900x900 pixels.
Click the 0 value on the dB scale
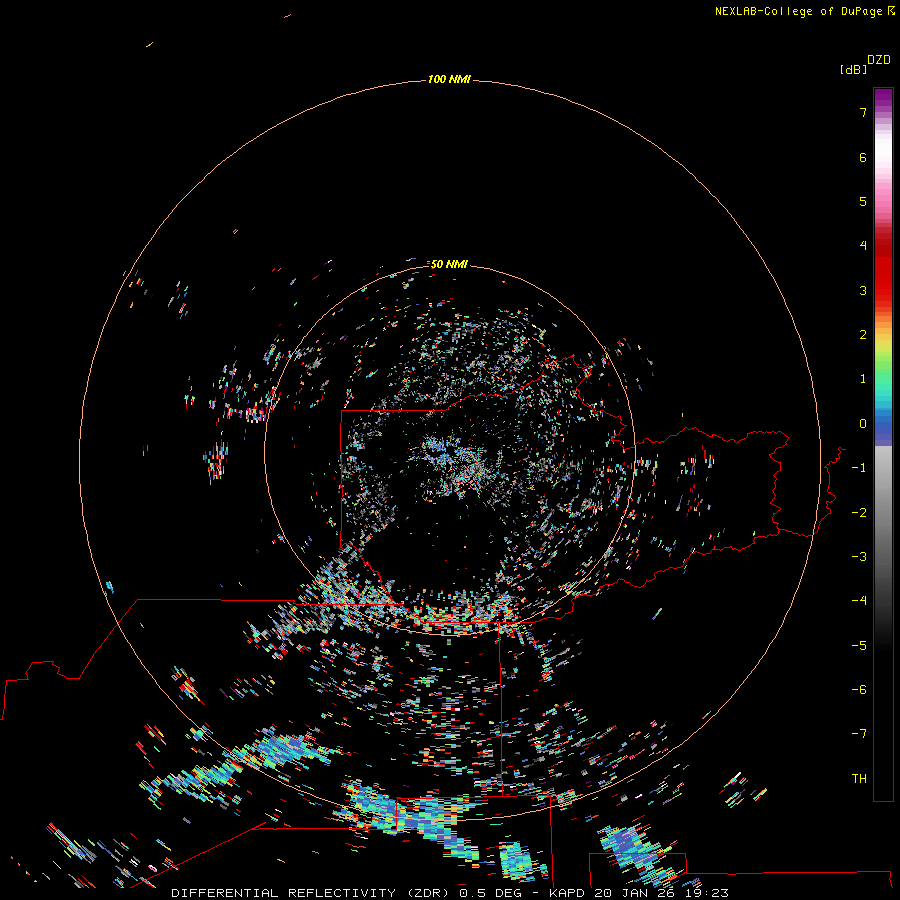(863, 424)
